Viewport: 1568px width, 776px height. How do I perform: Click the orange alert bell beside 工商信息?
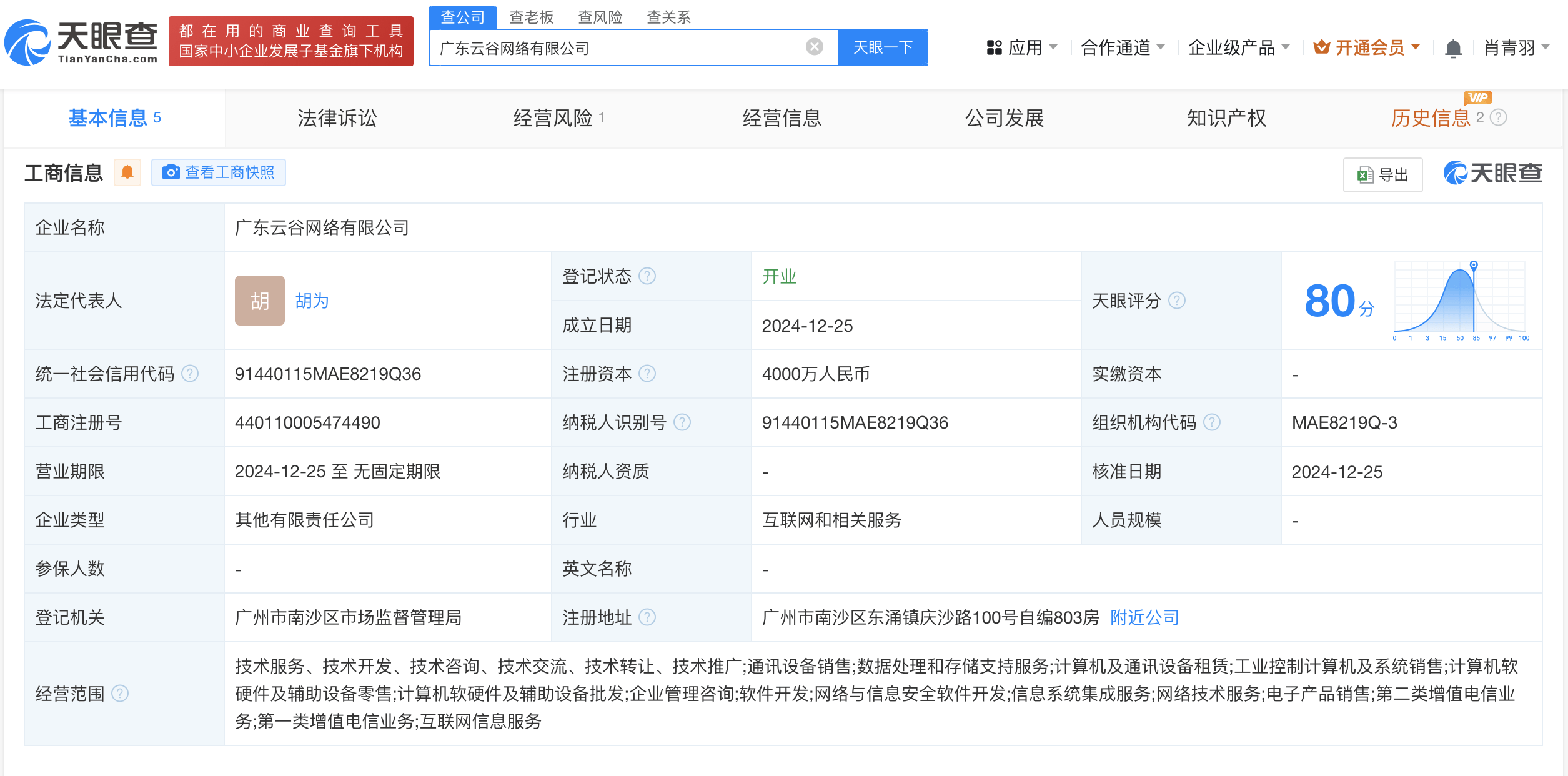127,172
